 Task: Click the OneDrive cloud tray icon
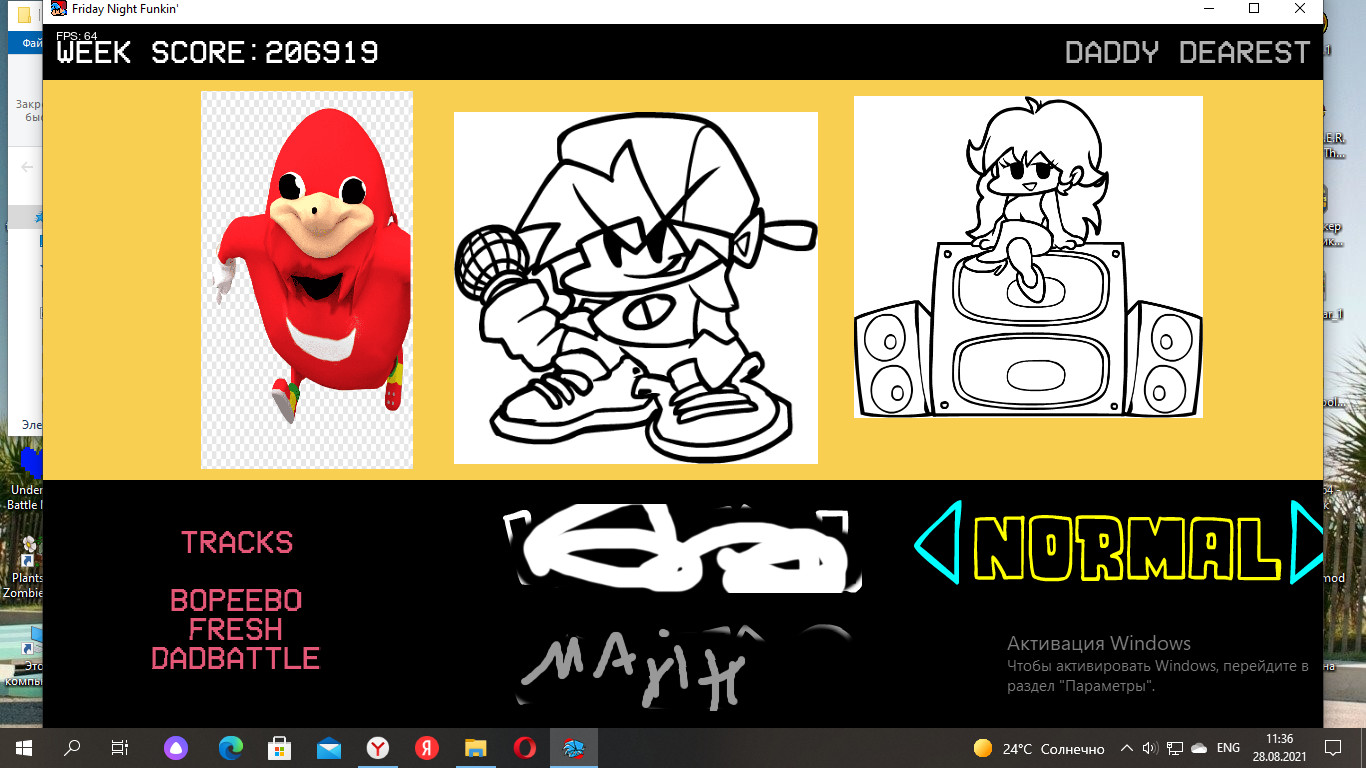point(1199,748)
